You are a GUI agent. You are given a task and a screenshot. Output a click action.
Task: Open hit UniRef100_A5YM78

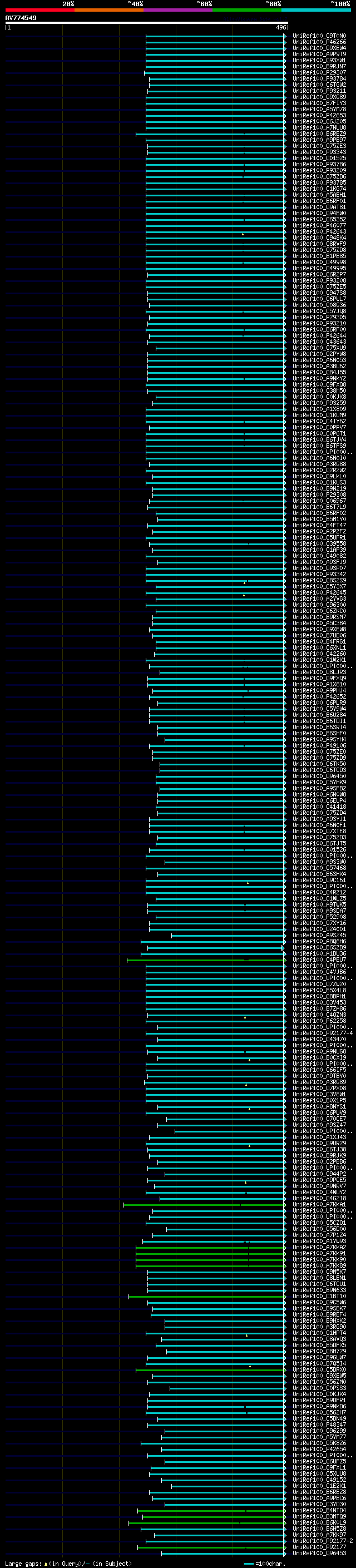(x=319, y=109)
